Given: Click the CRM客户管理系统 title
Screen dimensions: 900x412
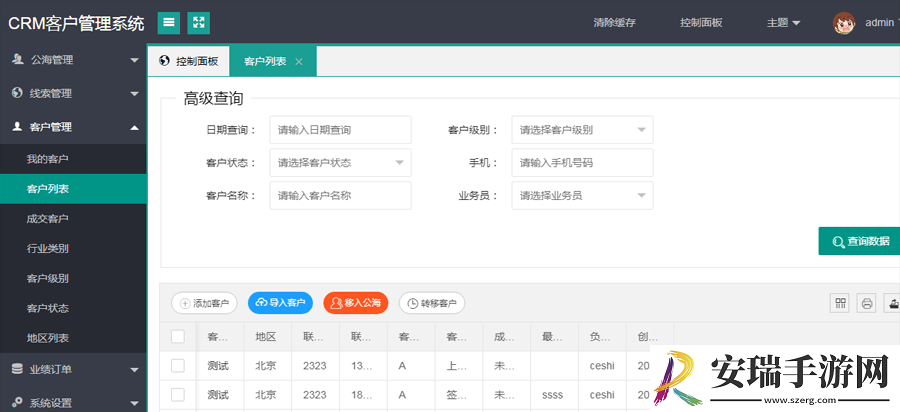Looking at the screenshot, I should (x=76, y=24).
